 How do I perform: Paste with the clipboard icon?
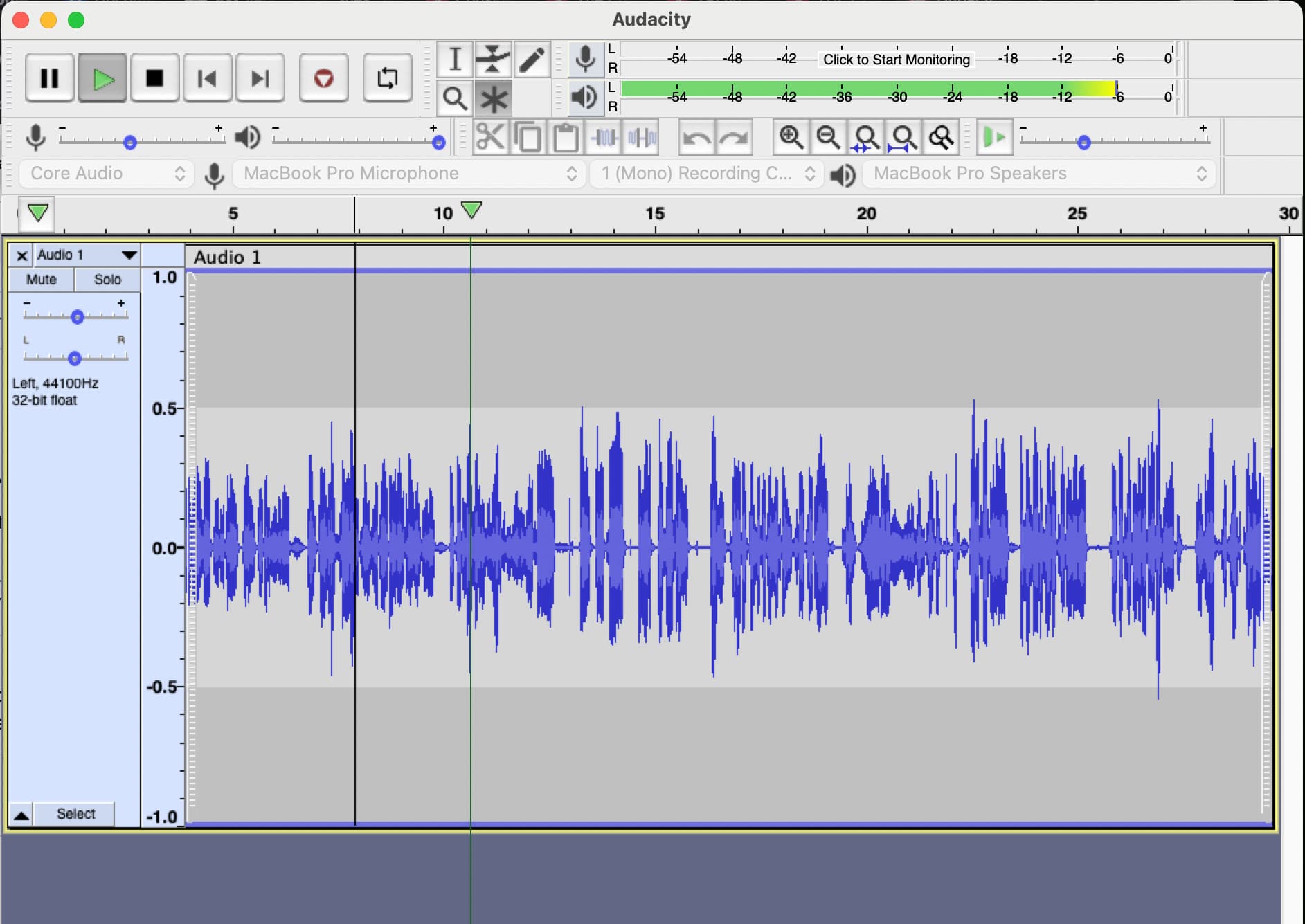coord(566,137)
